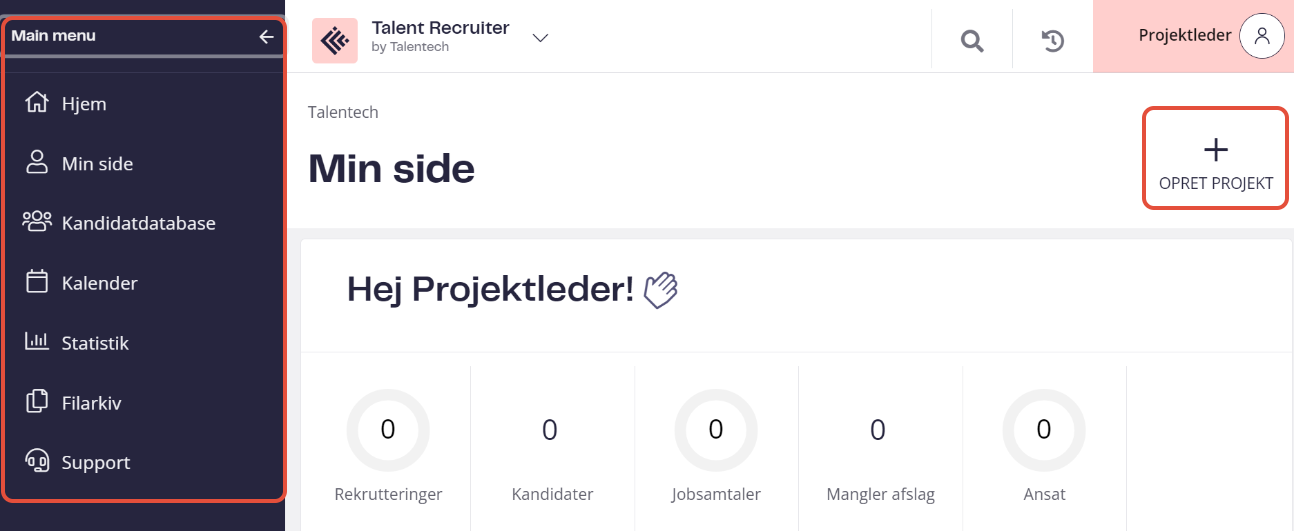The width and height of the screenshot is (1294, 531).
Task: Collapse Main menu with the back arrow
Action: tap(266, 36)
